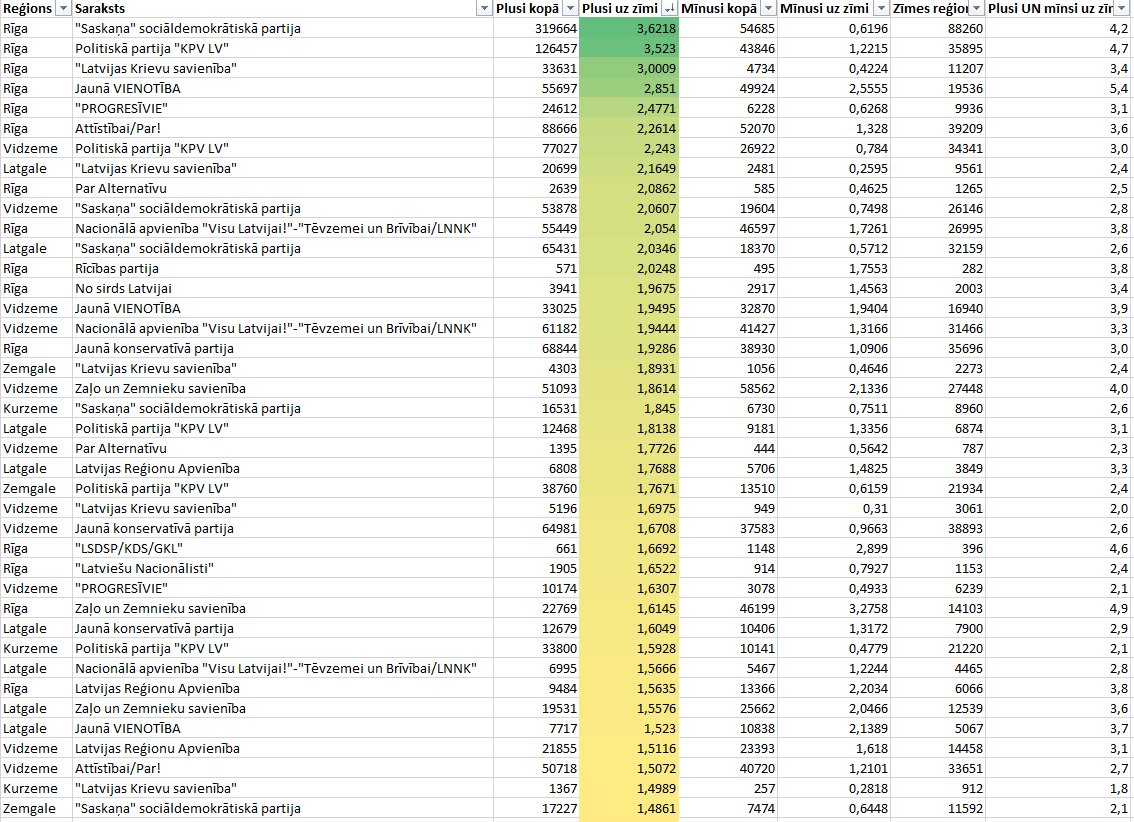
Task: Select the Reģions header cell text
Action: pyautogui.click(x=27, y=9)
